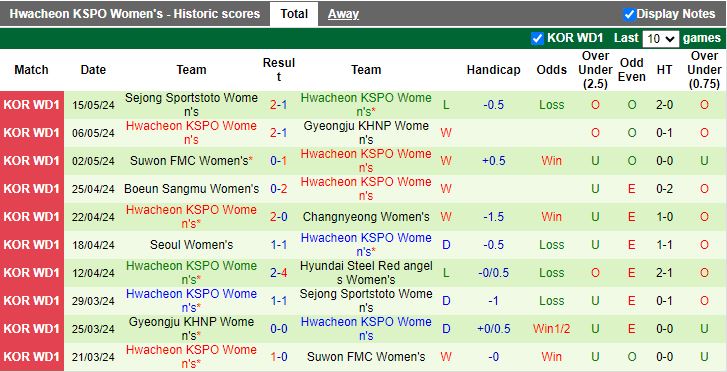
Task: Switch to the Total tab
Action: 294,14
